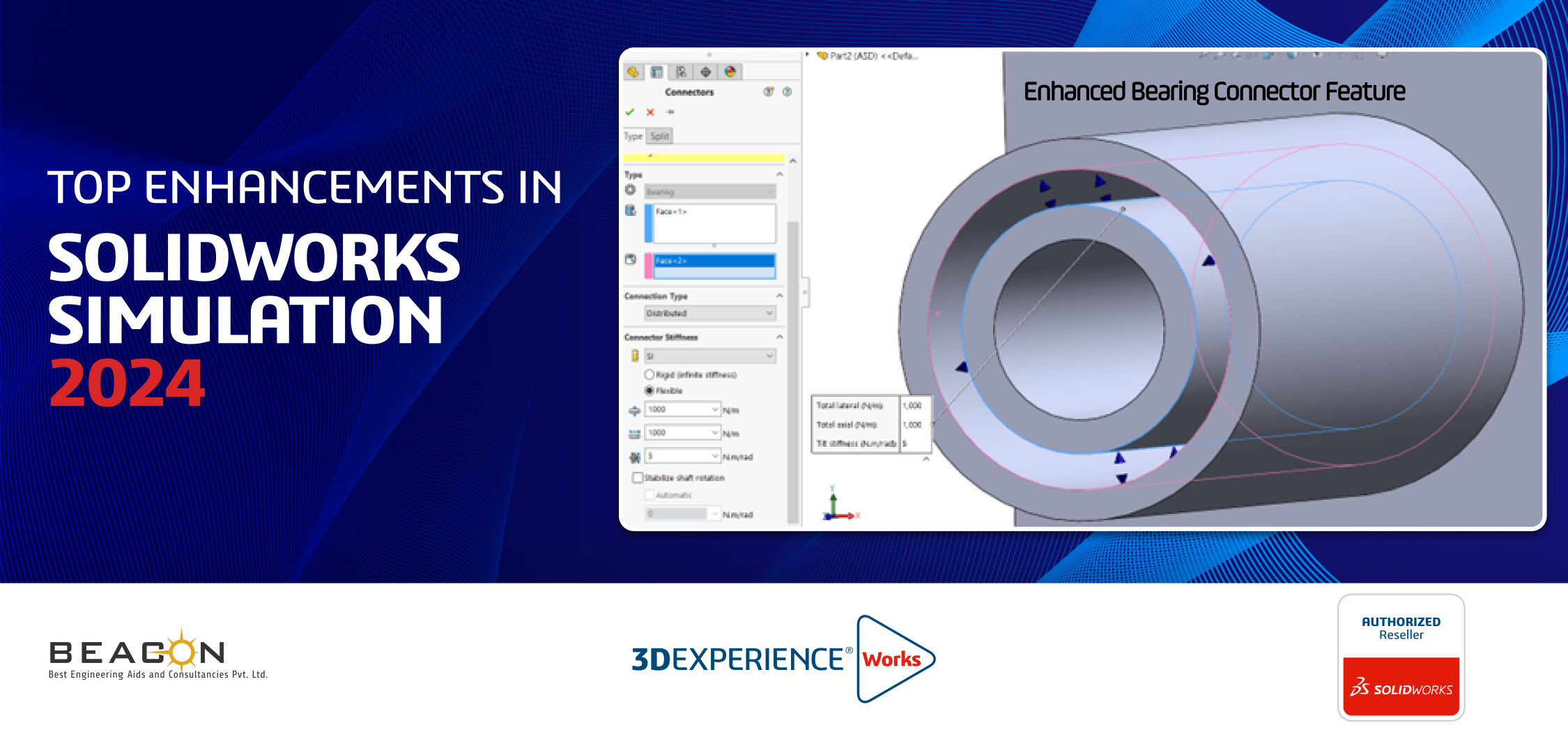Screen dimensions: 1568x732
Task: Click the scrollbar up arrow in PropertyManager
Action: 792,161
